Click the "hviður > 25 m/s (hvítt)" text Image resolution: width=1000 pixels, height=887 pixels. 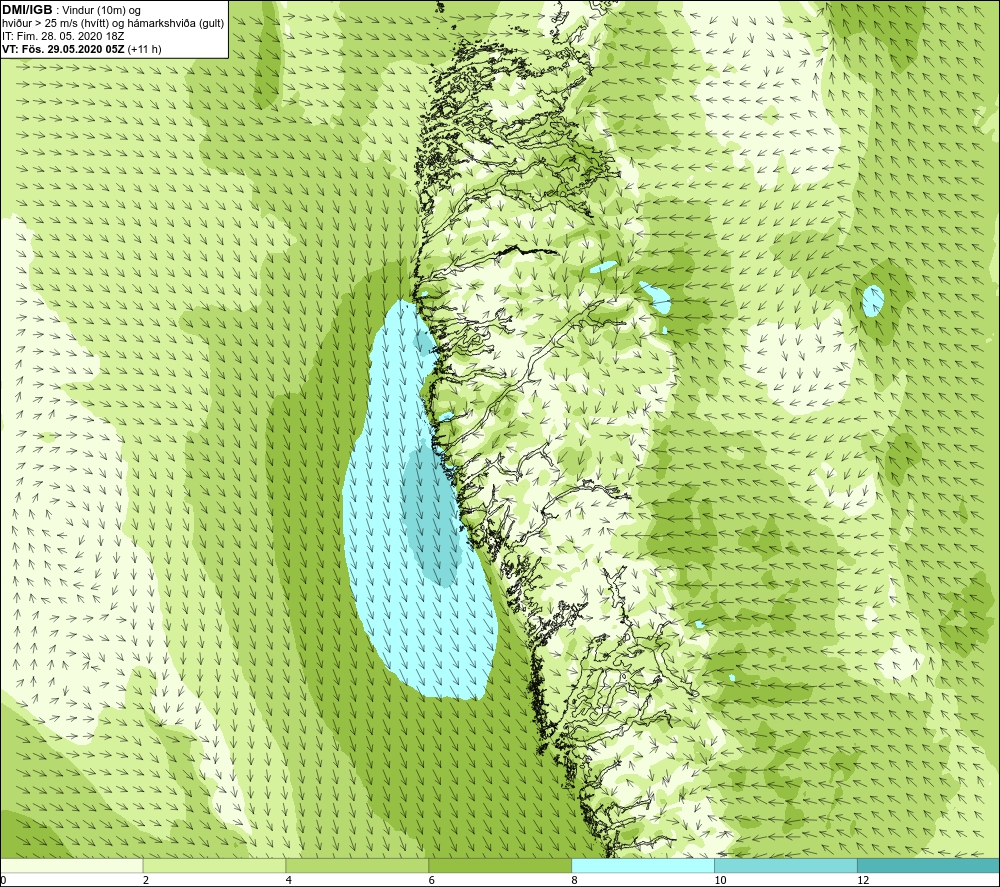click(x=54, y=24)
